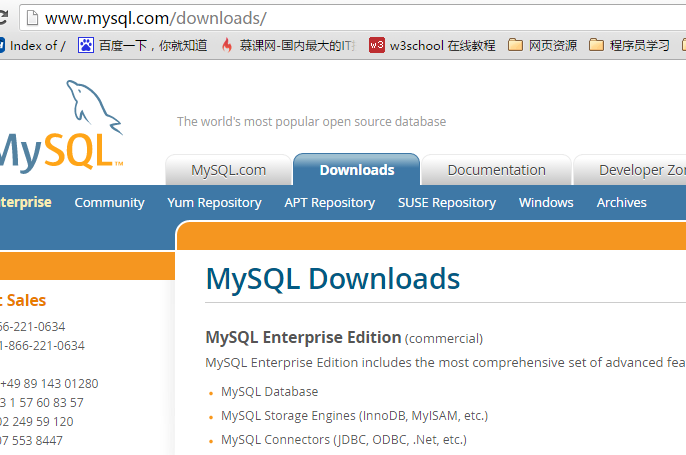Click phone number ending 57 60 83 57

point(42,402)
